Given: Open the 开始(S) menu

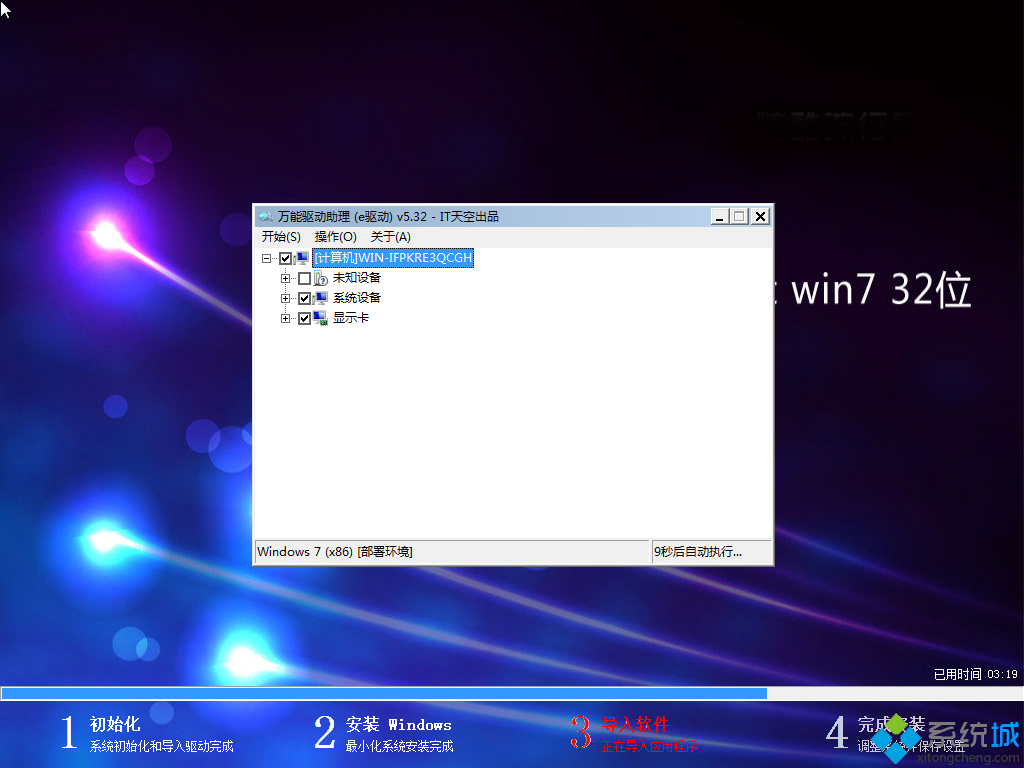Looking at the screenshot, I should click(x=281, y=237).
